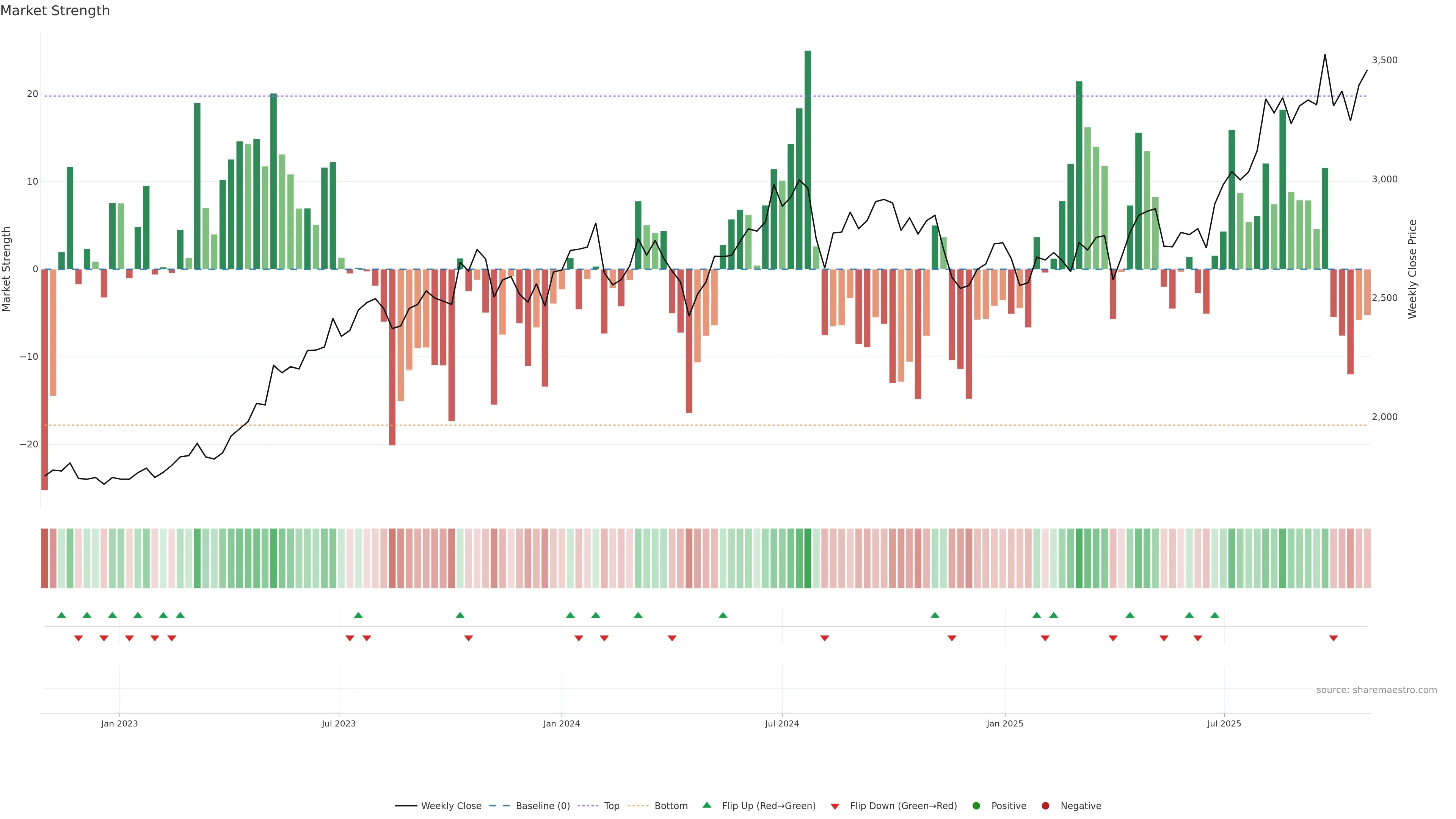Click the red Flip Down triangle legend icon

click(x=834, y=806)
